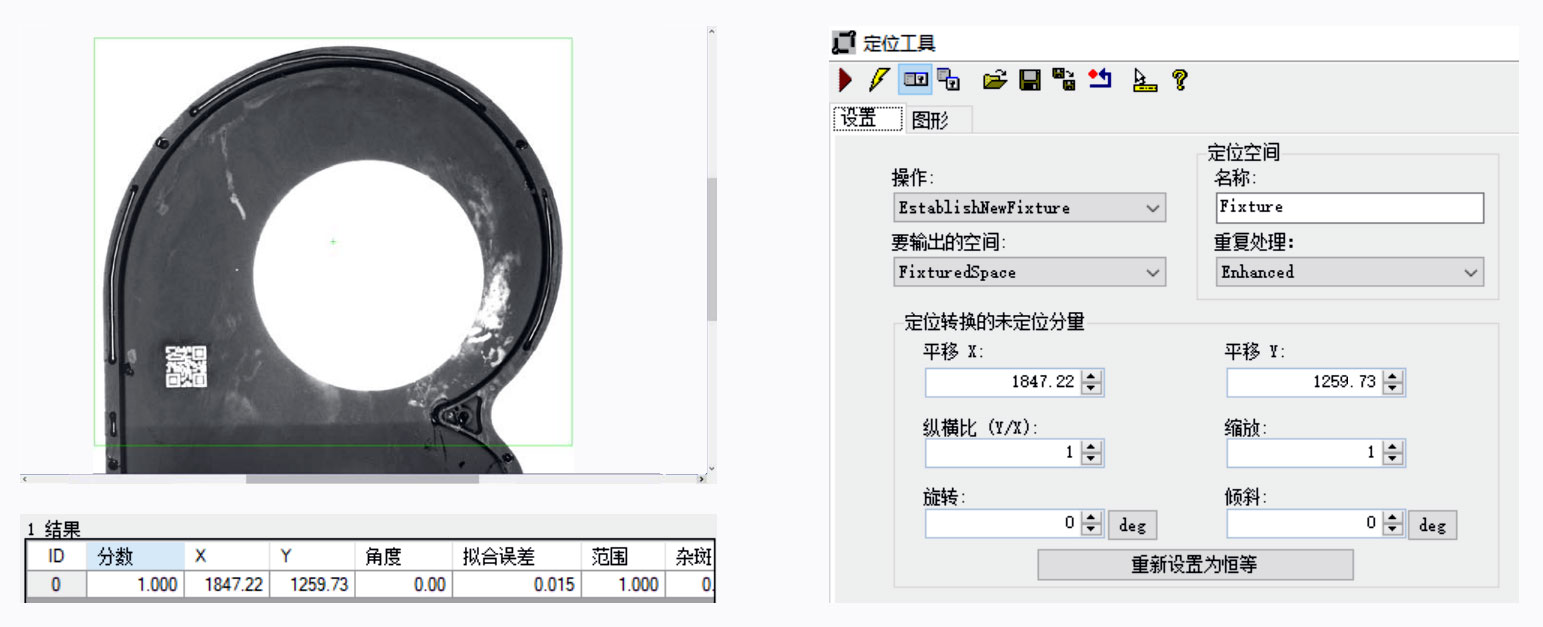
Task: Focus the 平移 Y value field
Action: 1305,383
